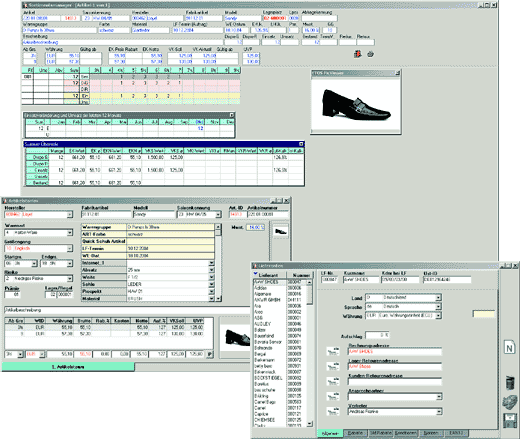
Task: Click the shoe preview image beside price table
Action: [235, 337]
